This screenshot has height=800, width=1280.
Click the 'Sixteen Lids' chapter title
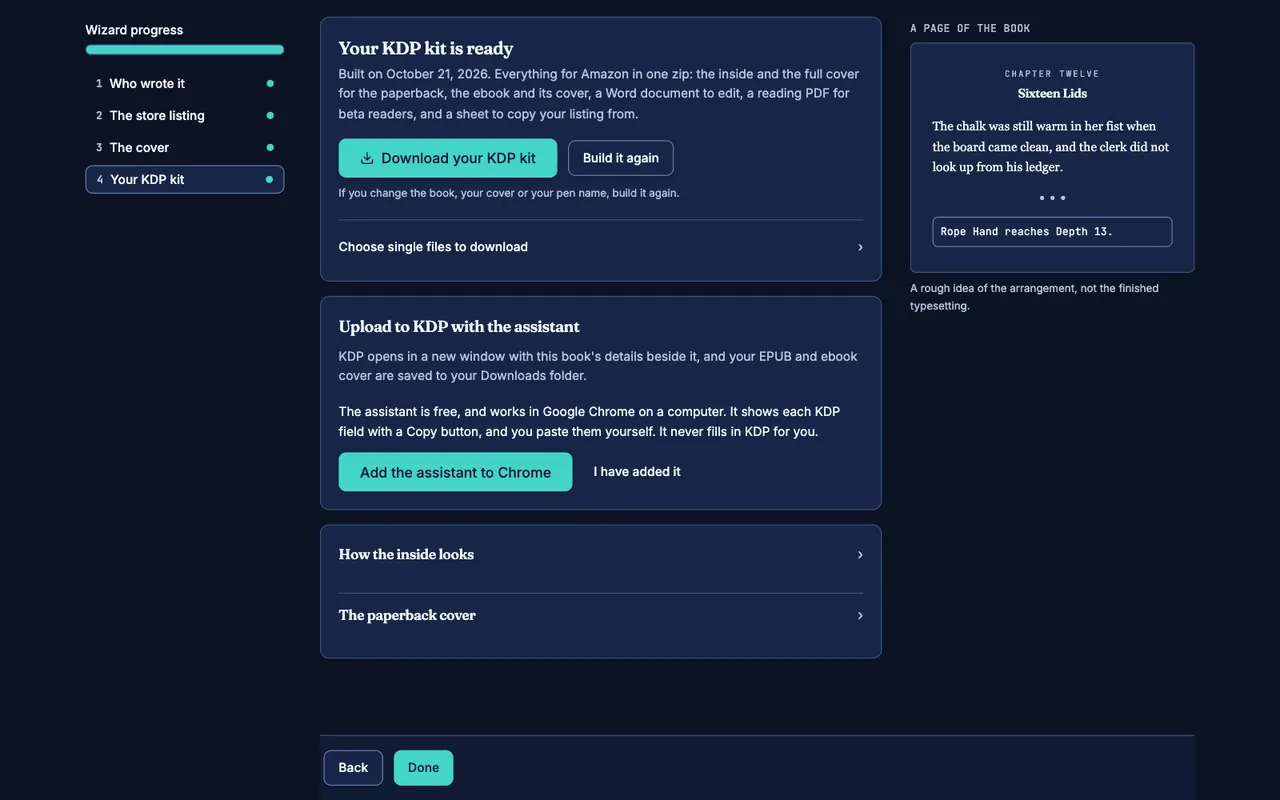[1052, 93]
